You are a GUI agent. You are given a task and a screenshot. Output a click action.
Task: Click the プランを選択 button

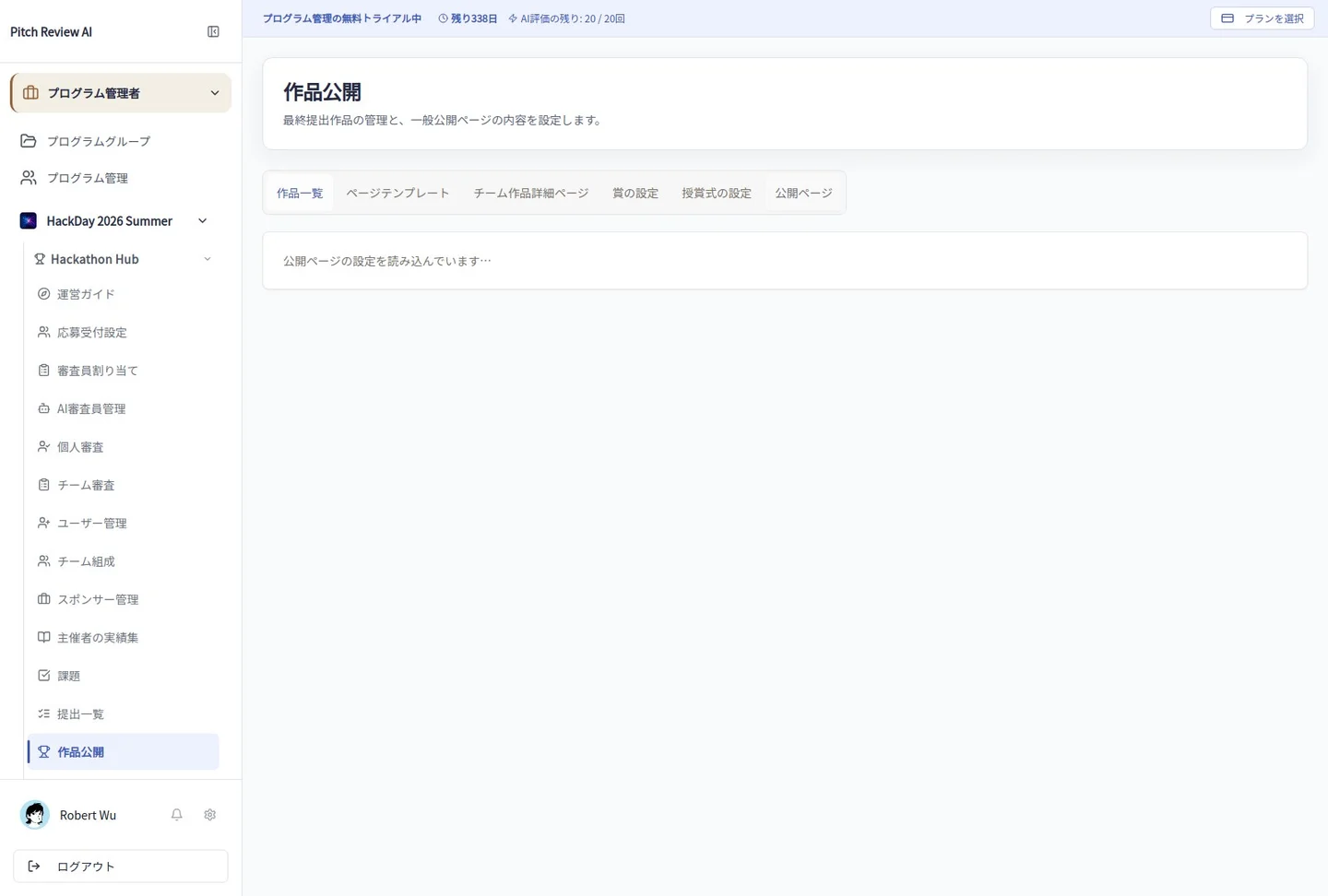click(1262, 18)
